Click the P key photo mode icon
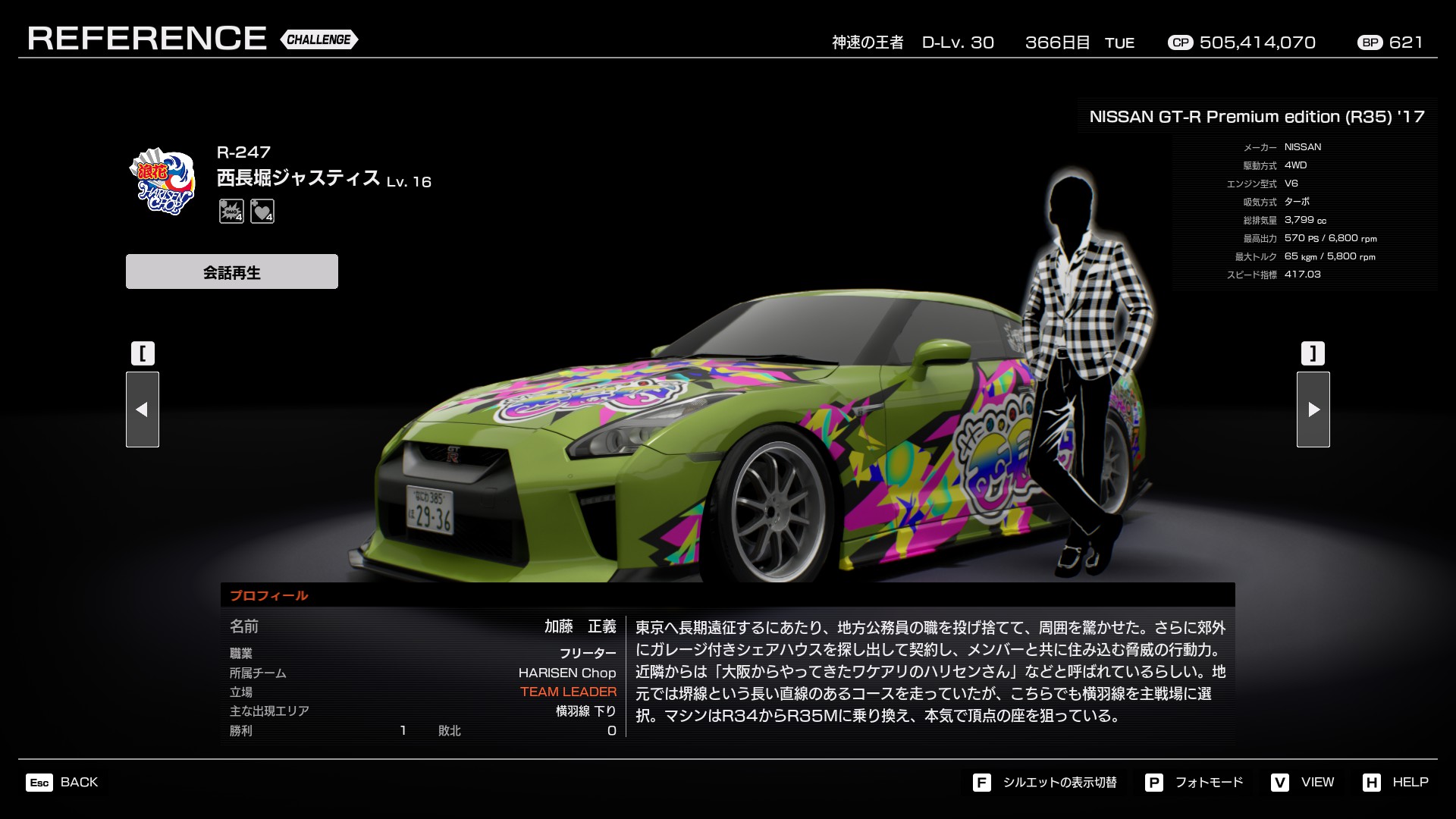 1153,783
